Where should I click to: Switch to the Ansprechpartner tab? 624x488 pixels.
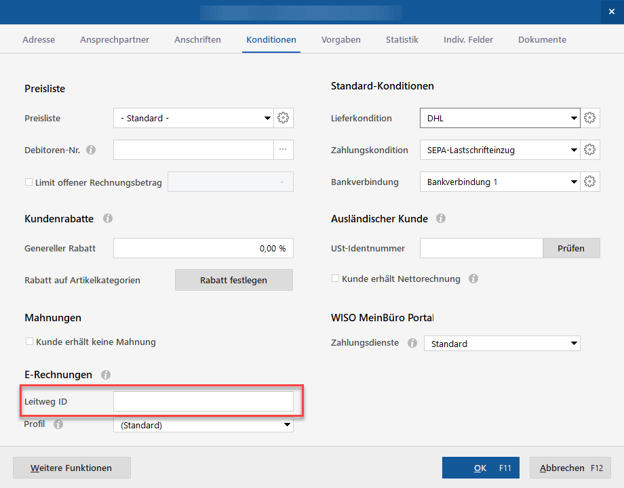click(x=114, y=40)
